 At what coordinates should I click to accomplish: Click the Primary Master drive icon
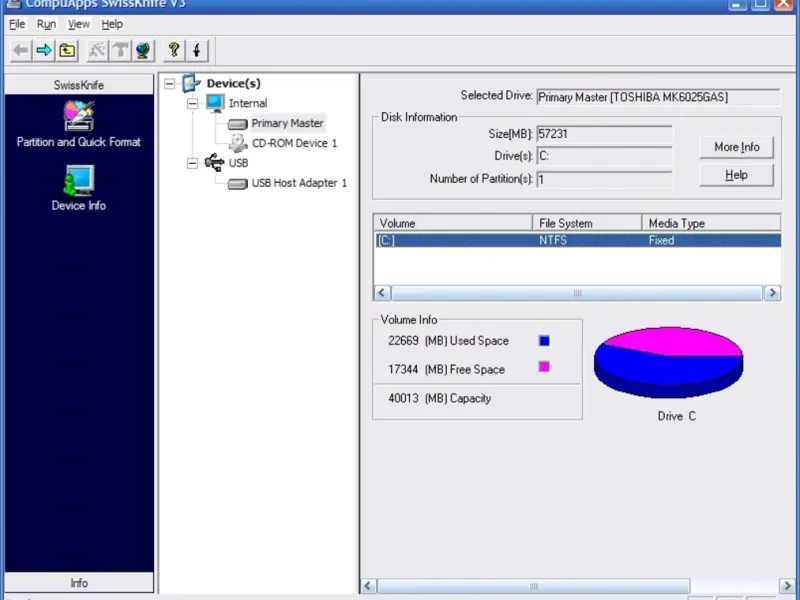[237, 124]
